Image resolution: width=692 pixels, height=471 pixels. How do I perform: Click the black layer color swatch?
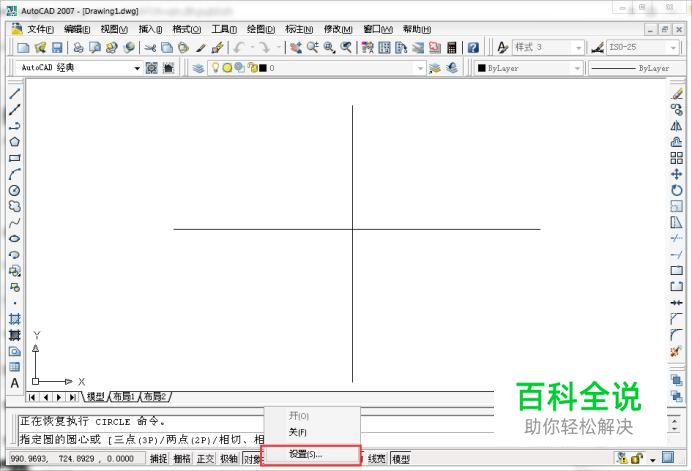click(263, 68)
